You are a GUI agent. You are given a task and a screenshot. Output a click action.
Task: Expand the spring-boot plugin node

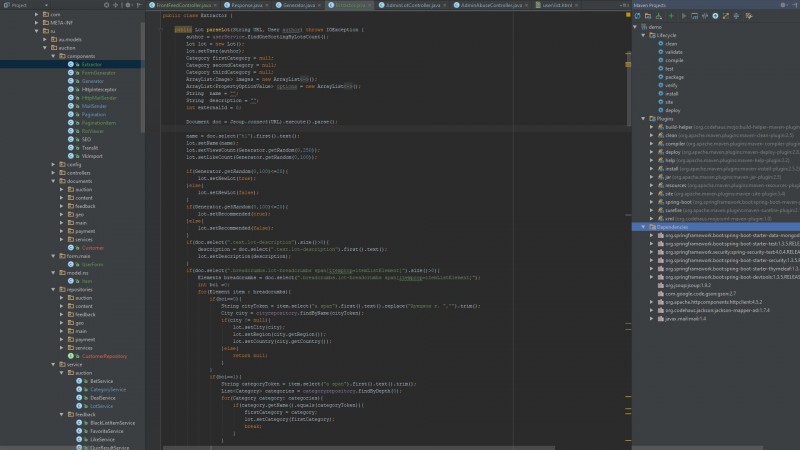[x=652, y=202]
